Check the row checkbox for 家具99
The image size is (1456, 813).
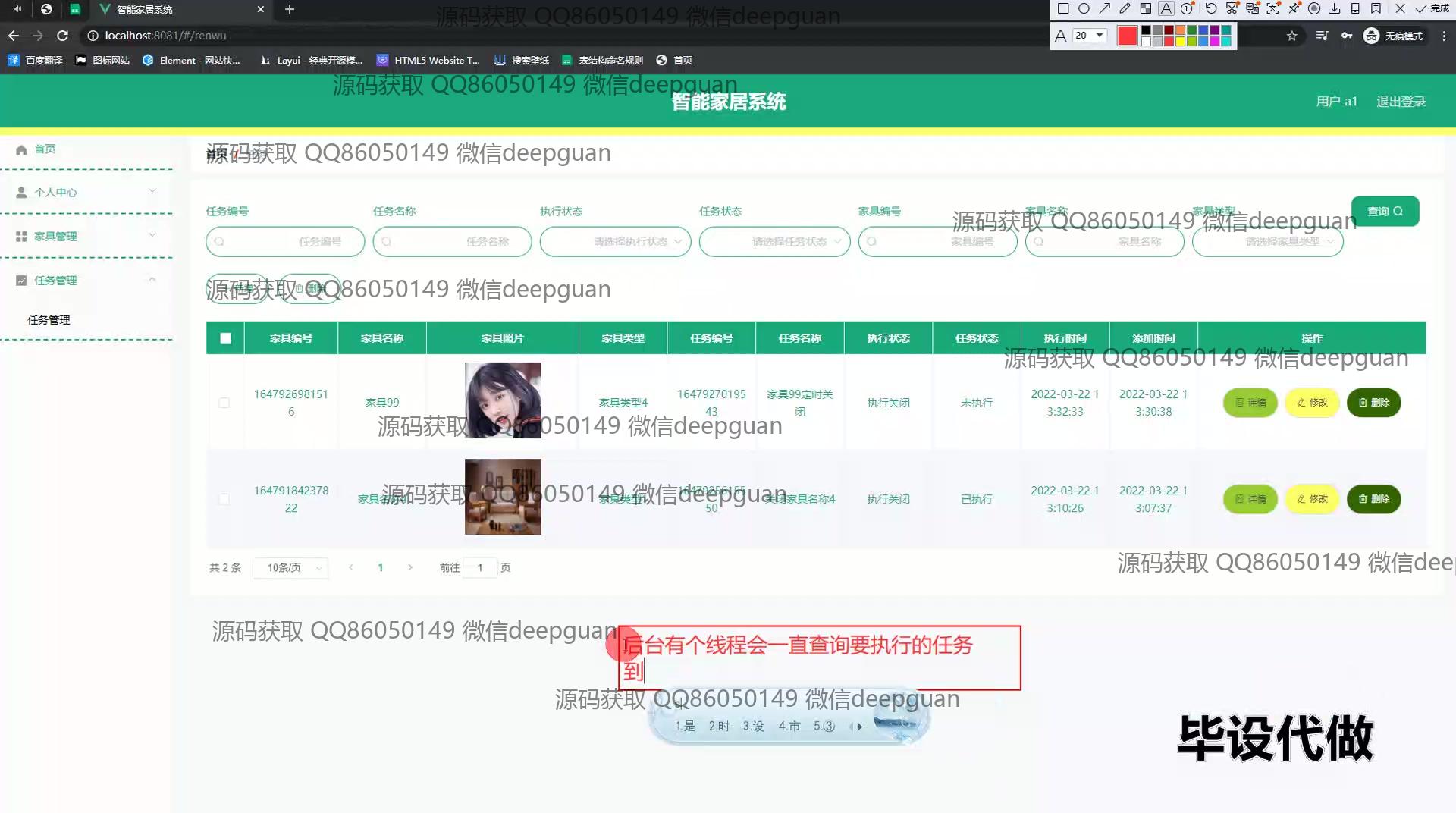[224, 403]
